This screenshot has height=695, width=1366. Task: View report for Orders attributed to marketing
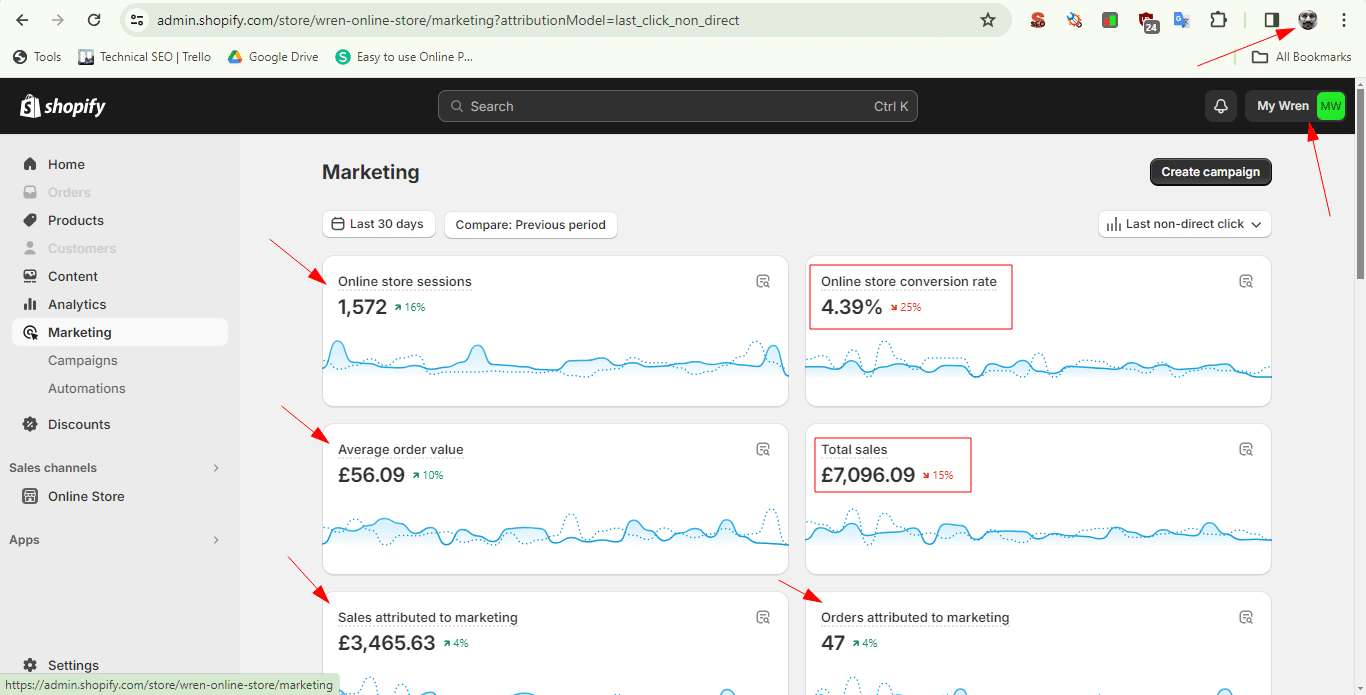pos(1246,618)
